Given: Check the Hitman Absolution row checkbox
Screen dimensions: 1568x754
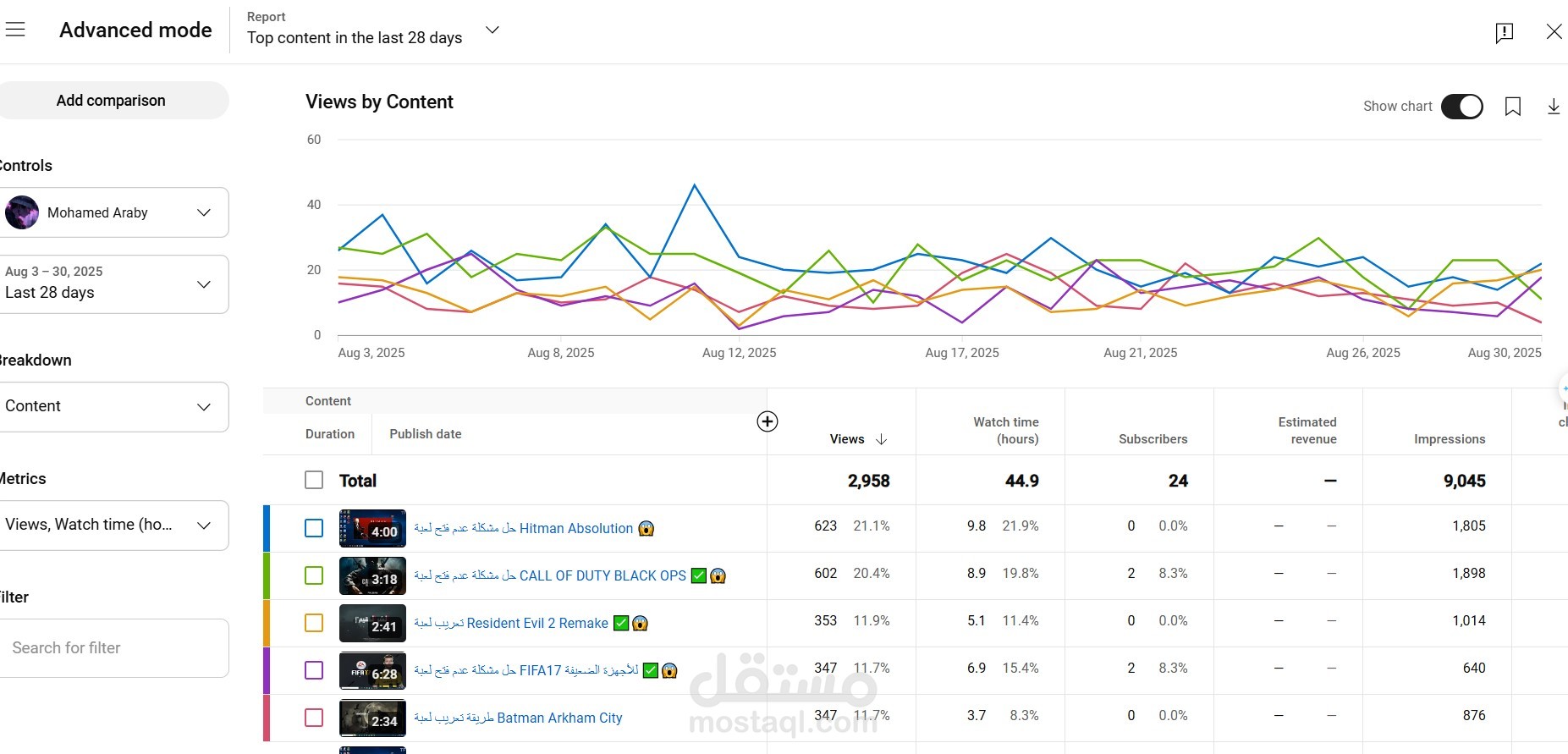Looking at the screenshot, I should (314, 528).
